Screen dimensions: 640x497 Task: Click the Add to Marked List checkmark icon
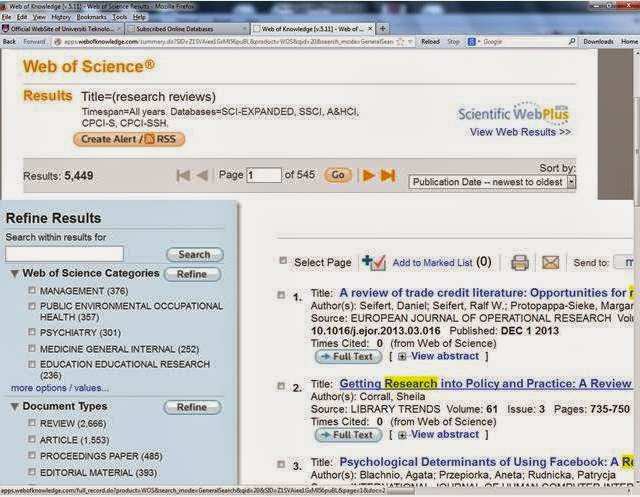coord(373,262)
